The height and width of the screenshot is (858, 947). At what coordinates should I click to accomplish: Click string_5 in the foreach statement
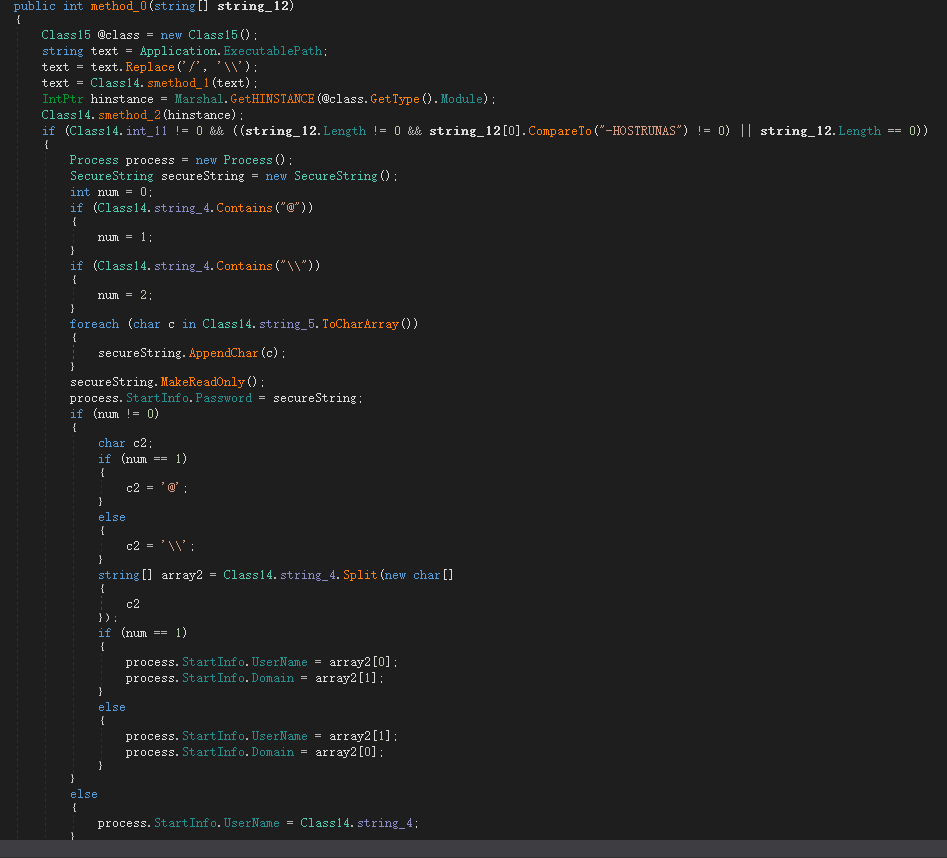pyautogui.click(x=285, y=324)
